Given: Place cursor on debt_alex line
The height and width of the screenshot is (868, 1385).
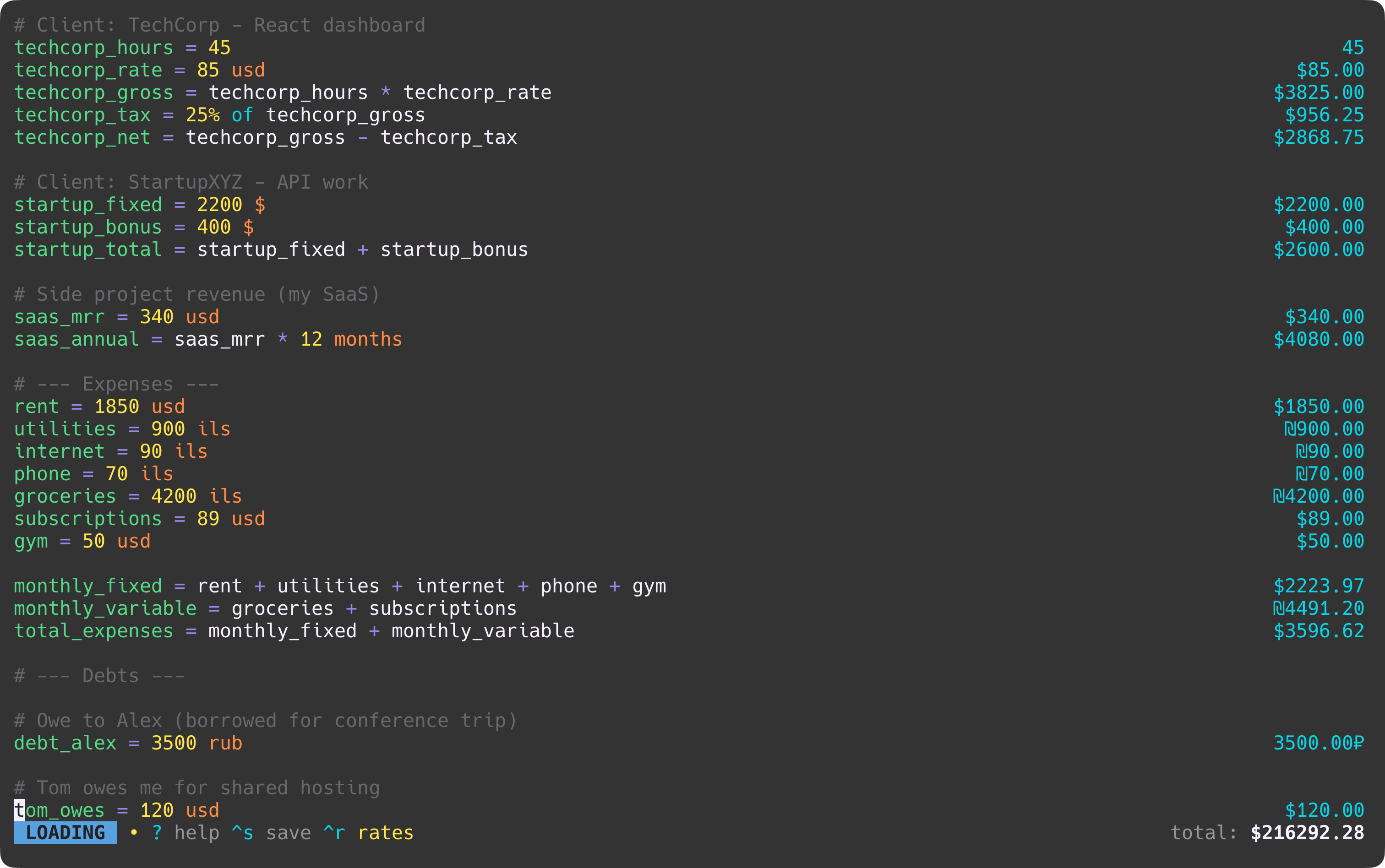Looking at the screenshot, I should point(128,743).
